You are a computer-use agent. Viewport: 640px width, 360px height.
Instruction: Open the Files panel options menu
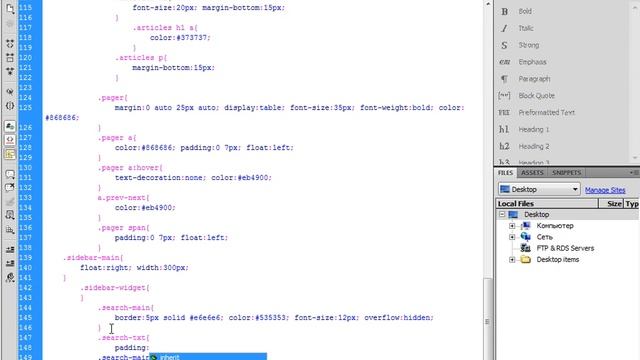tap(633, 173)
